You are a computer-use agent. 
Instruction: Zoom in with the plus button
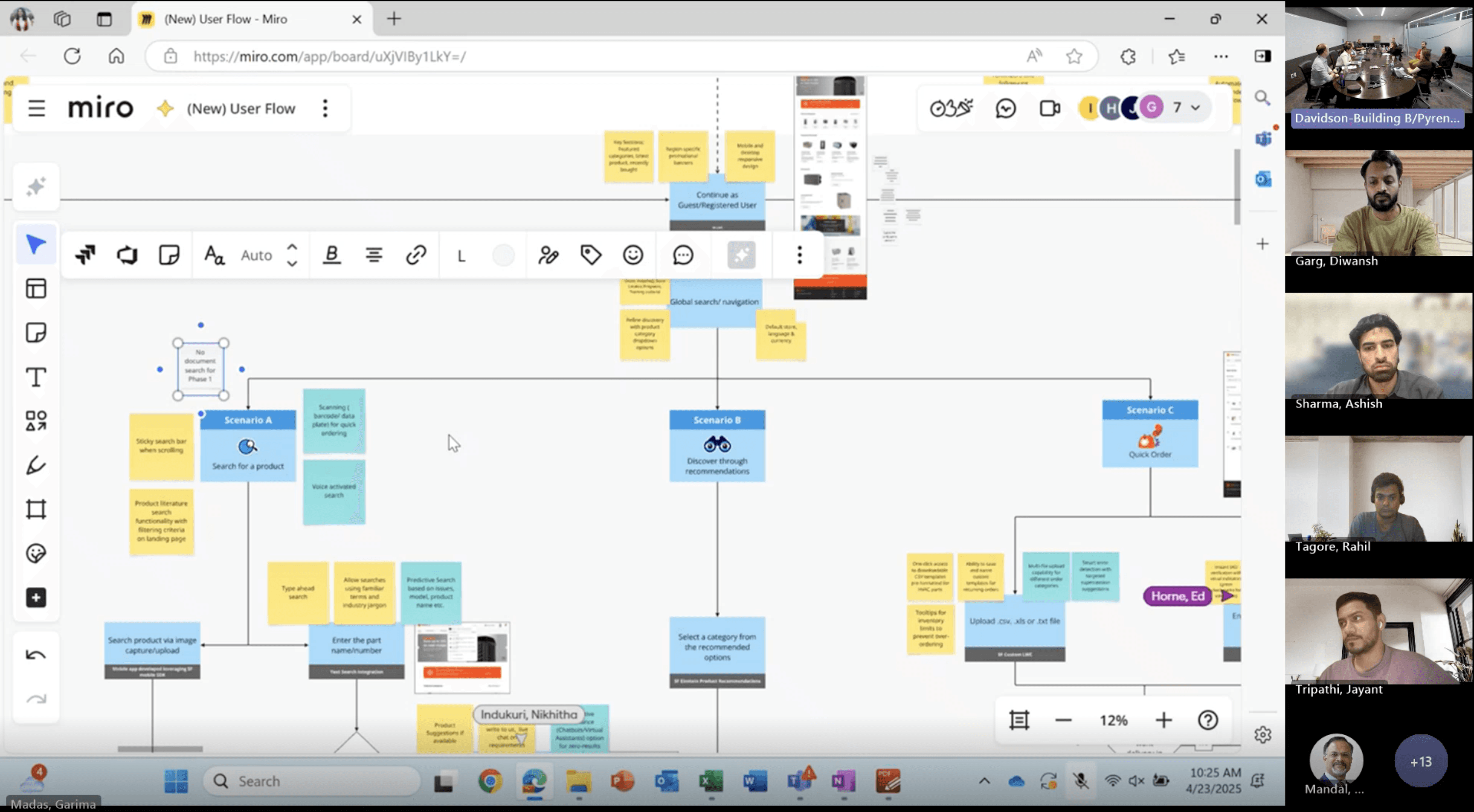(x=1164, y=720)
